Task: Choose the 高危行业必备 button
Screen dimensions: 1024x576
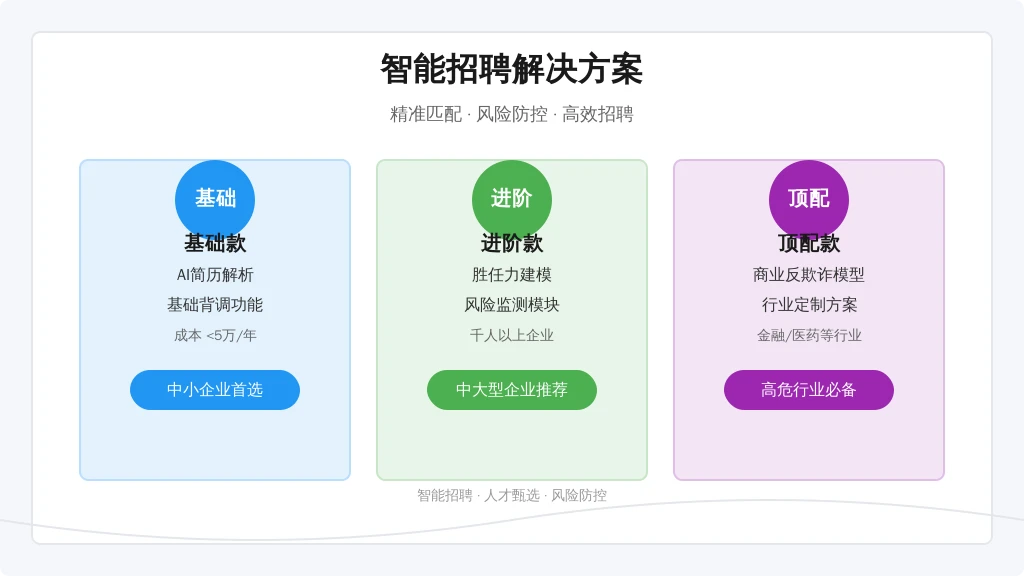Action: click(808, 390)
